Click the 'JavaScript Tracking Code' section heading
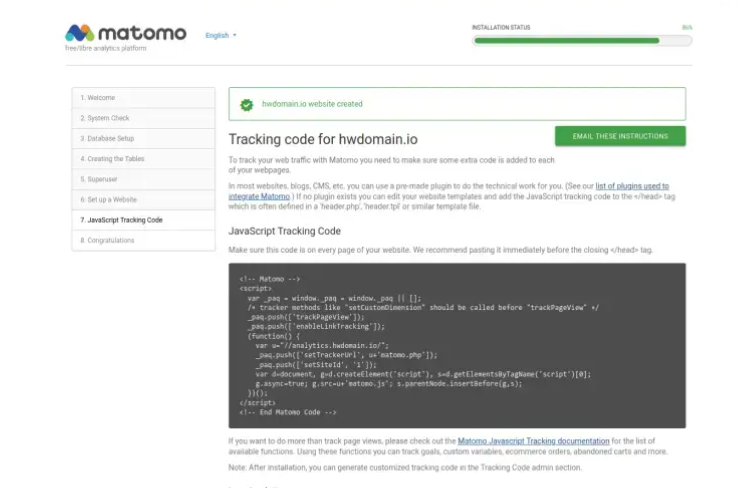This screenshot has height=488, width=743. tap(284, 231)
